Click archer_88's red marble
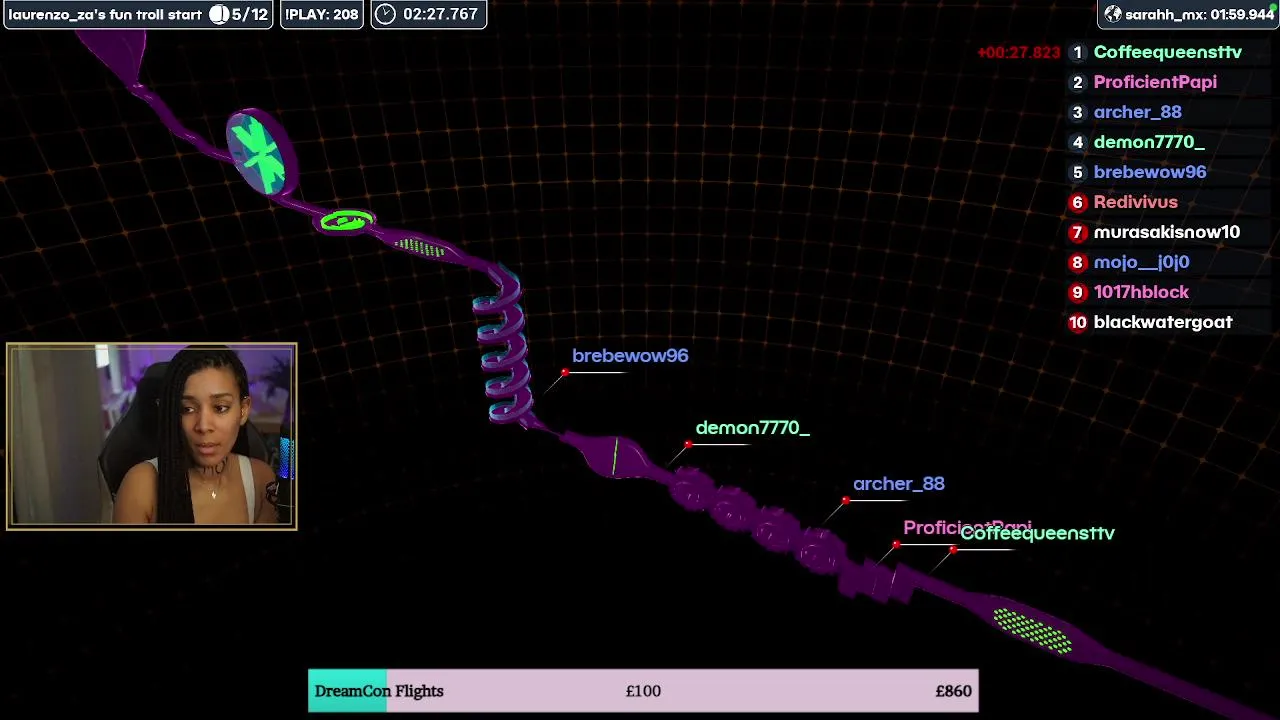 846,500
